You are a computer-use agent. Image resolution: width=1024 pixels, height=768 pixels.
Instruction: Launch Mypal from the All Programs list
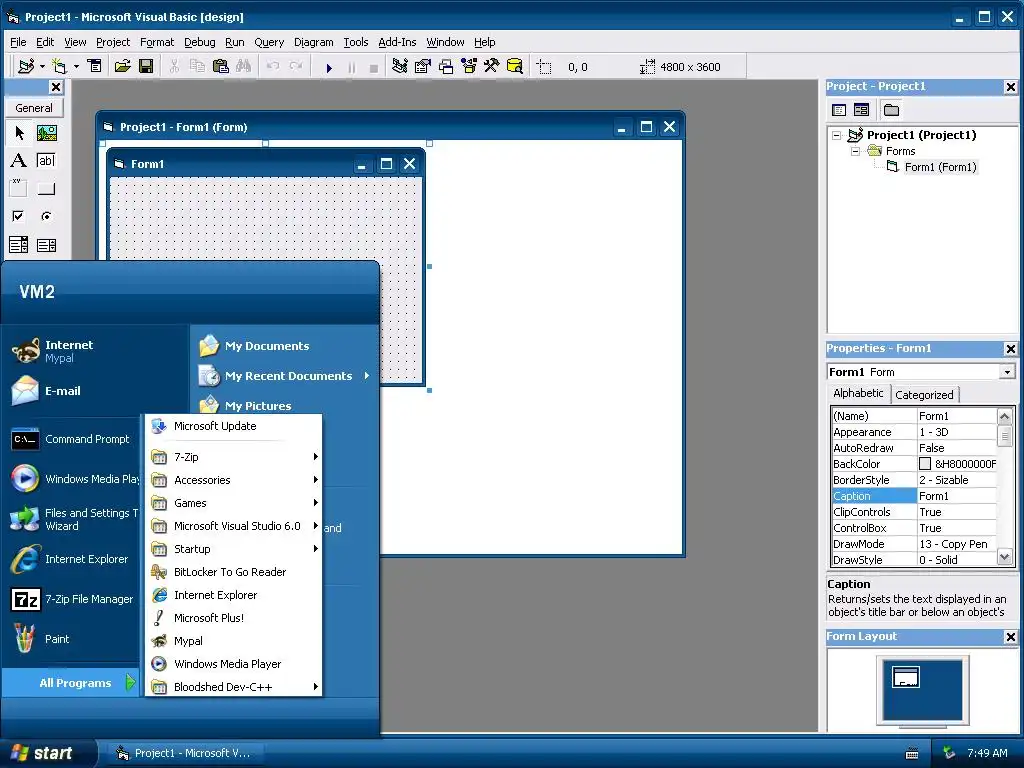[234, 641]
